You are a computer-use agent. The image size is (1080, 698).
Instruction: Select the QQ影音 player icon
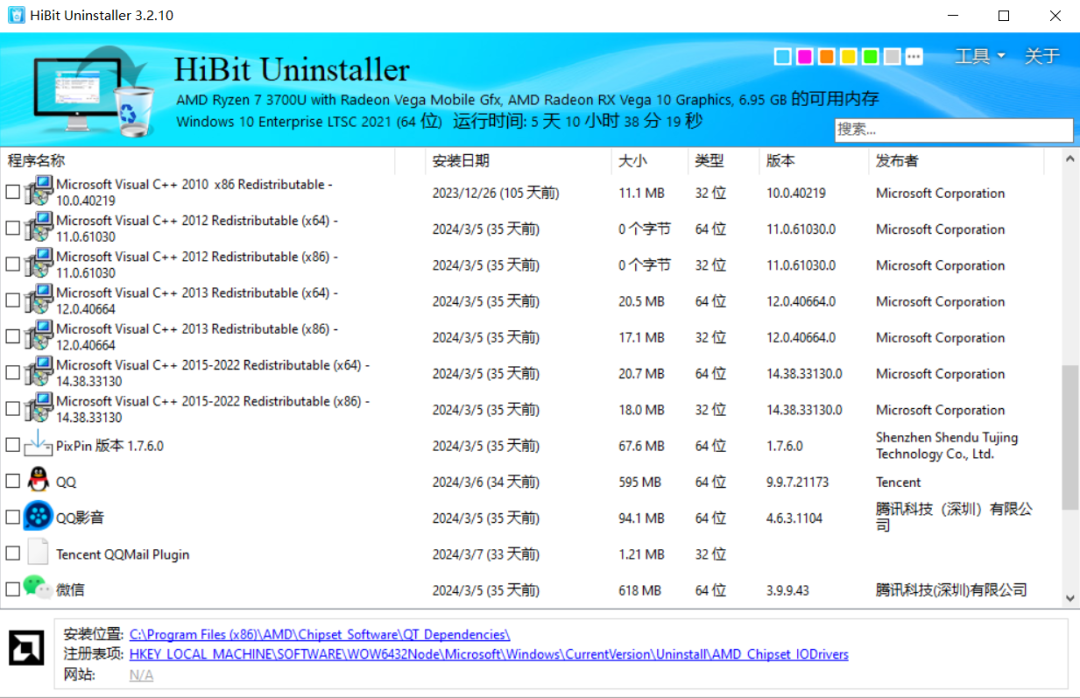36,517
